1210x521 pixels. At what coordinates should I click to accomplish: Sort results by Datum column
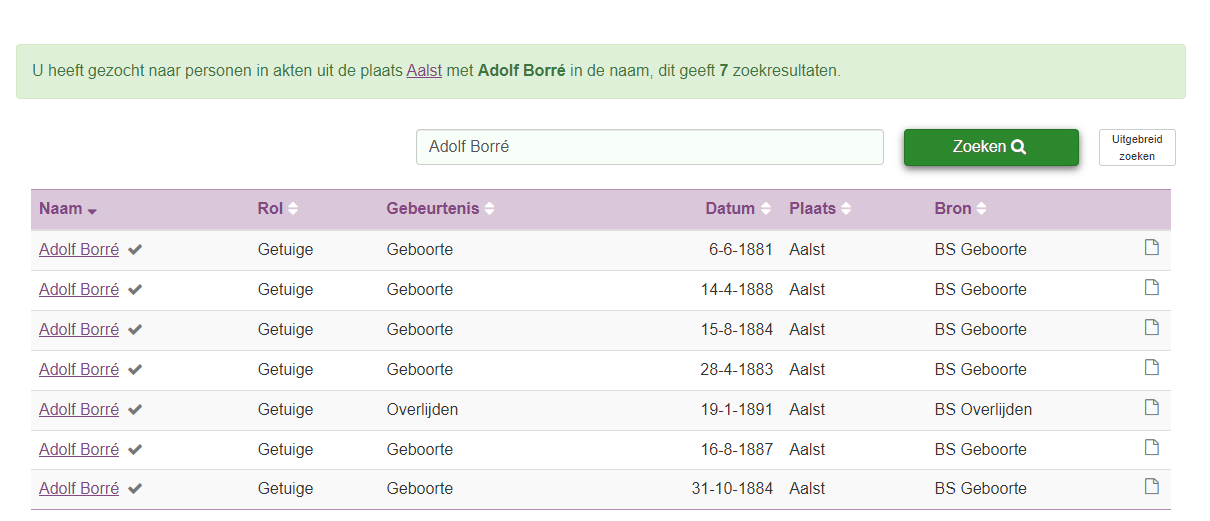coord(738,209)
